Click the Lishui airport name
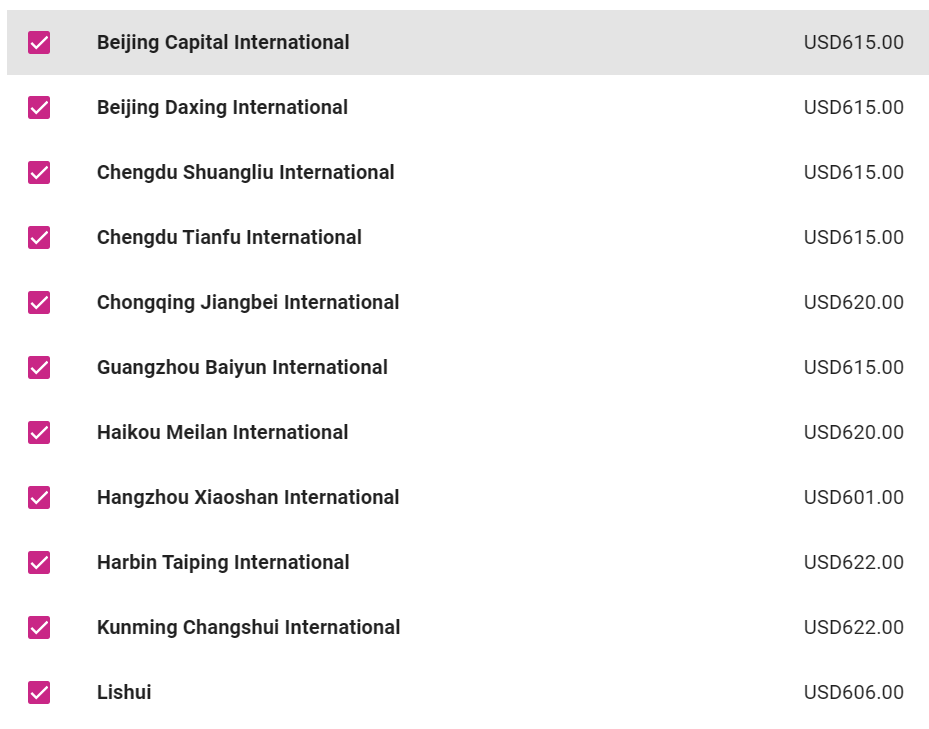The image size is (929, 729). click(124, 692)
